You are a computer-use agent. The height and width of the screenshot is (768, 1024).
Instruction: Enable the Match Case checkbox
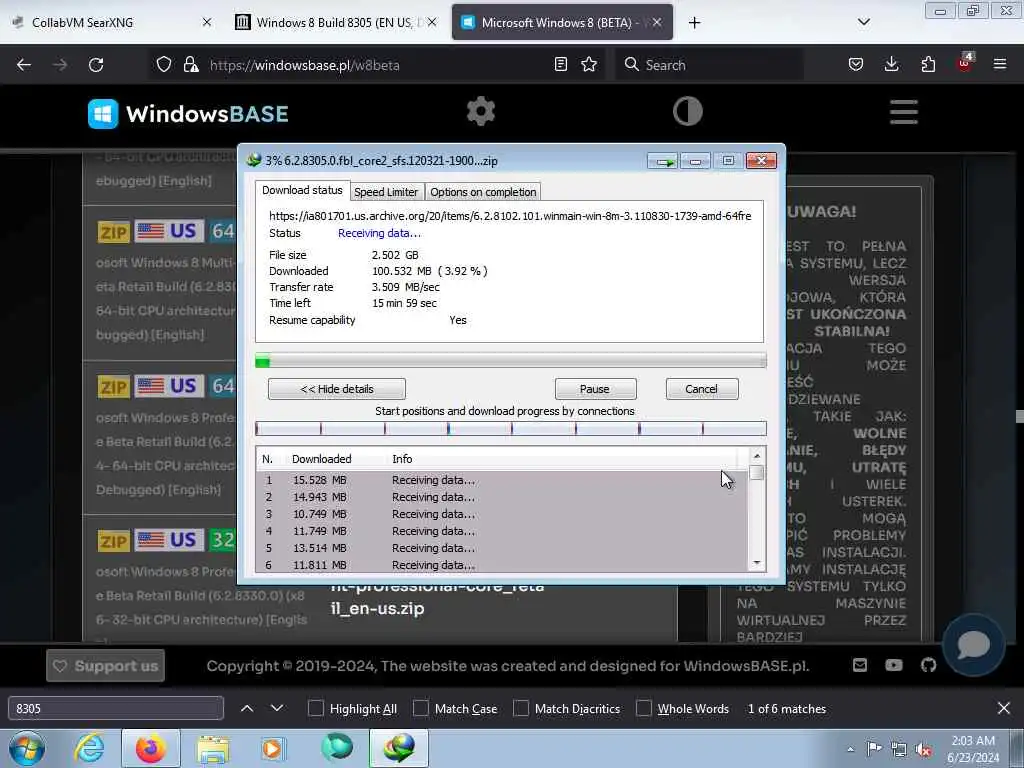421,709
